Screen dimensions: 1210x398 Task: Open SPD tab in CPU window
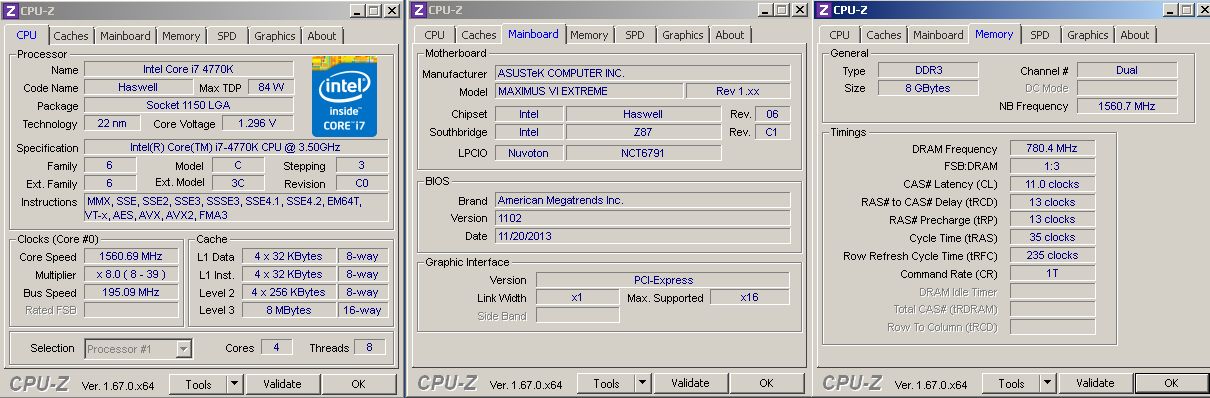point(227,36)
